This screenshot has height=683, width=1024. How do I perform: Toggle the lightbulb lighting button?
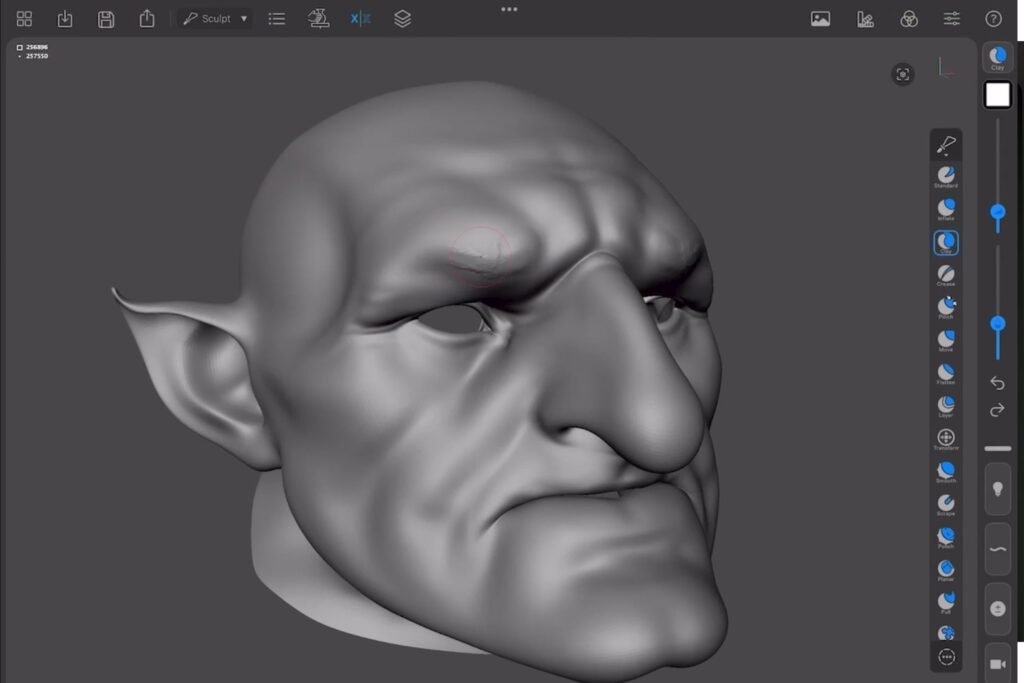(x=997, y=489)
